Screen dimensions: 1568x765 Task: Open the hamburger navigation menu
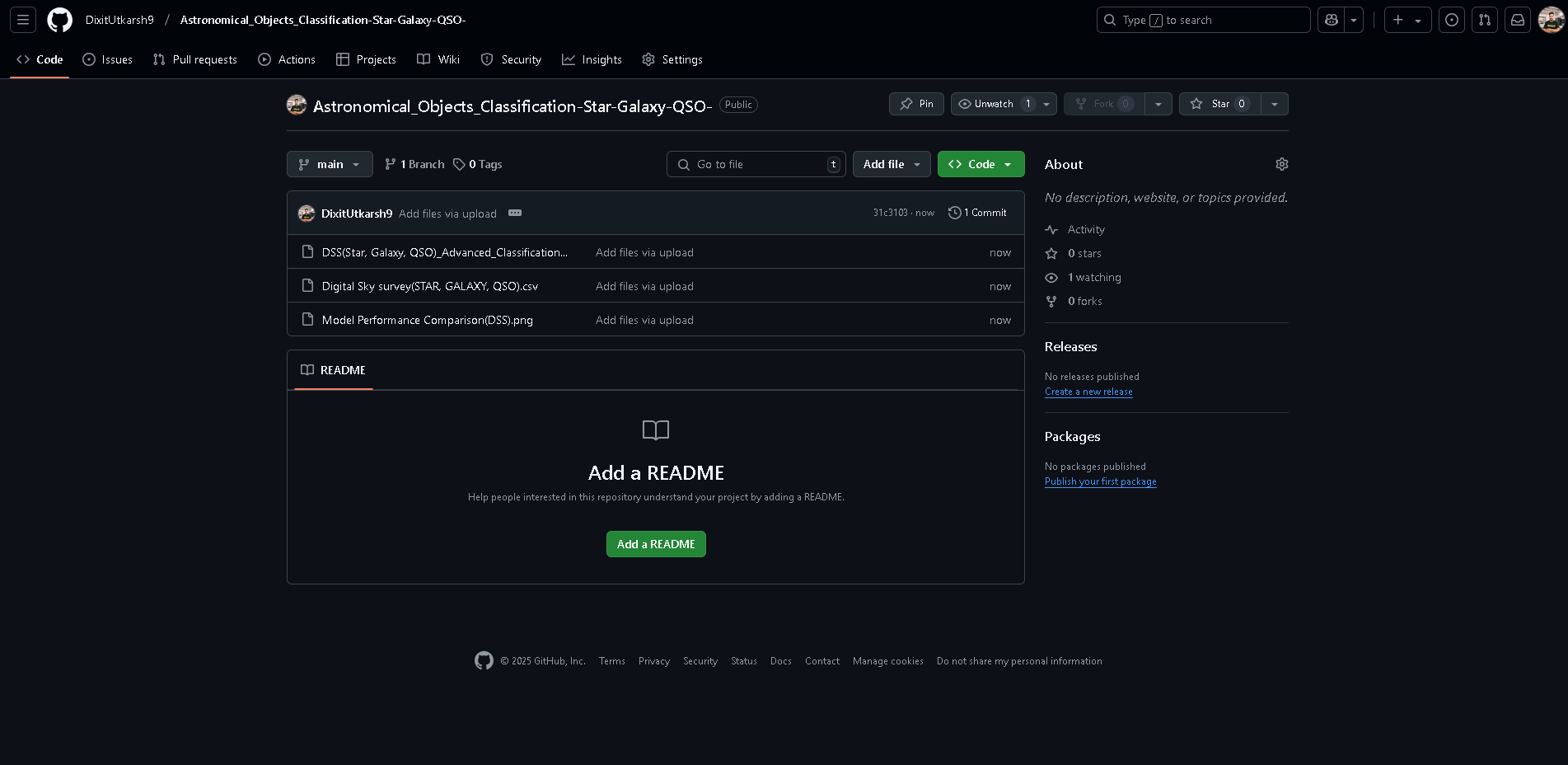[23, 20]
